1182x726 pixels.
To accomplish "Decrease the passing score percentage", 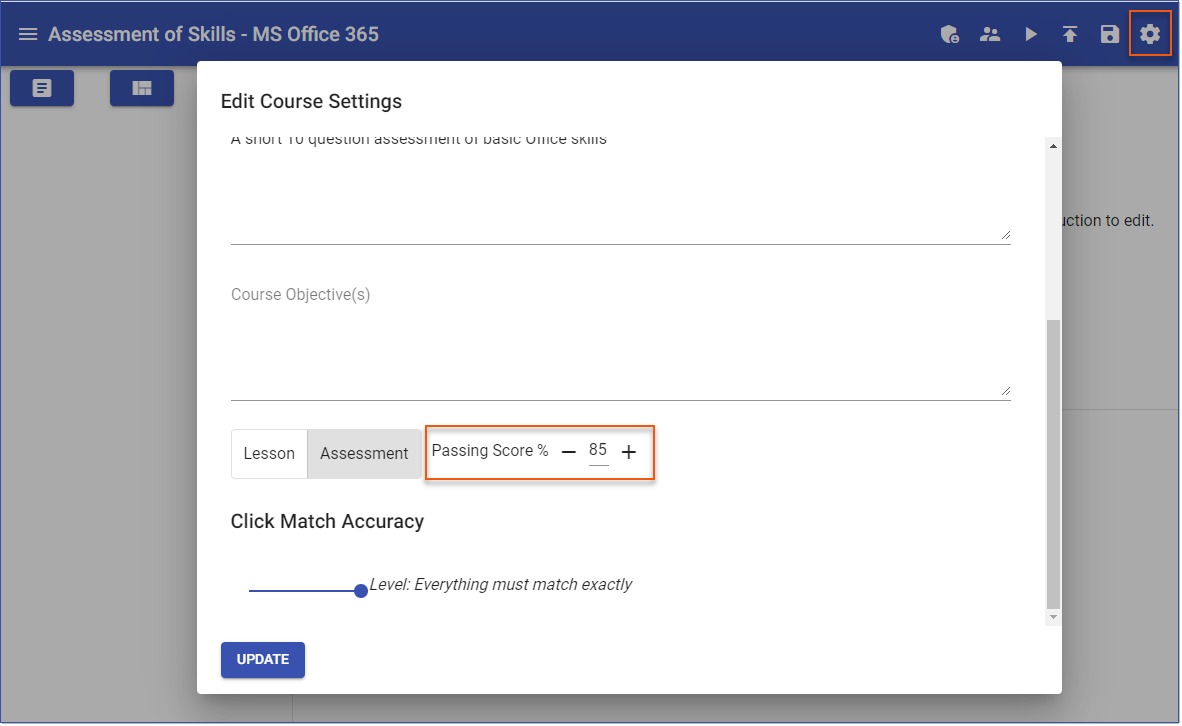I will coord(569,452).
